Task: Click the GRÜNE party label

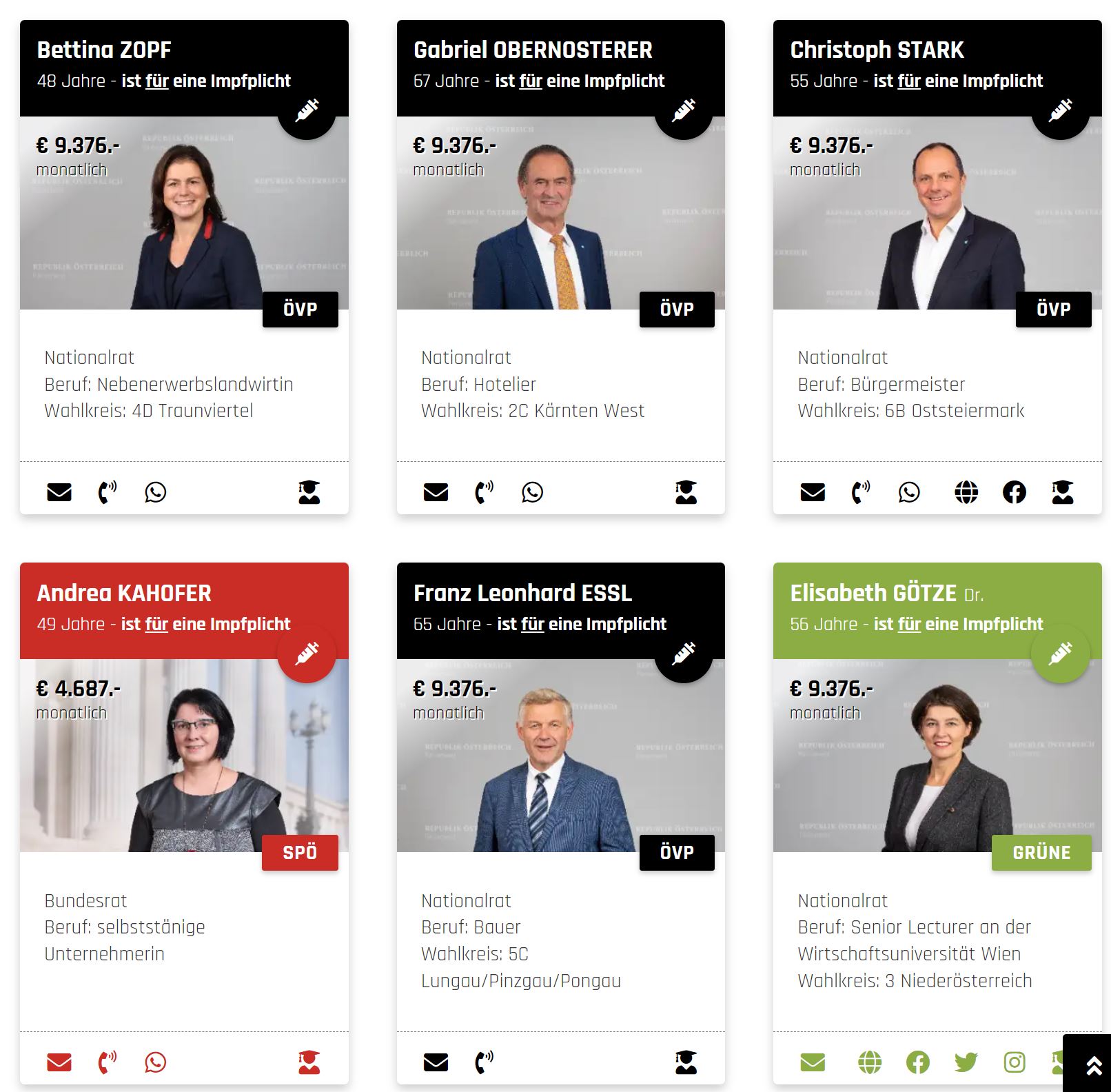Action: pyautogui.click(x=1041, y=852)
